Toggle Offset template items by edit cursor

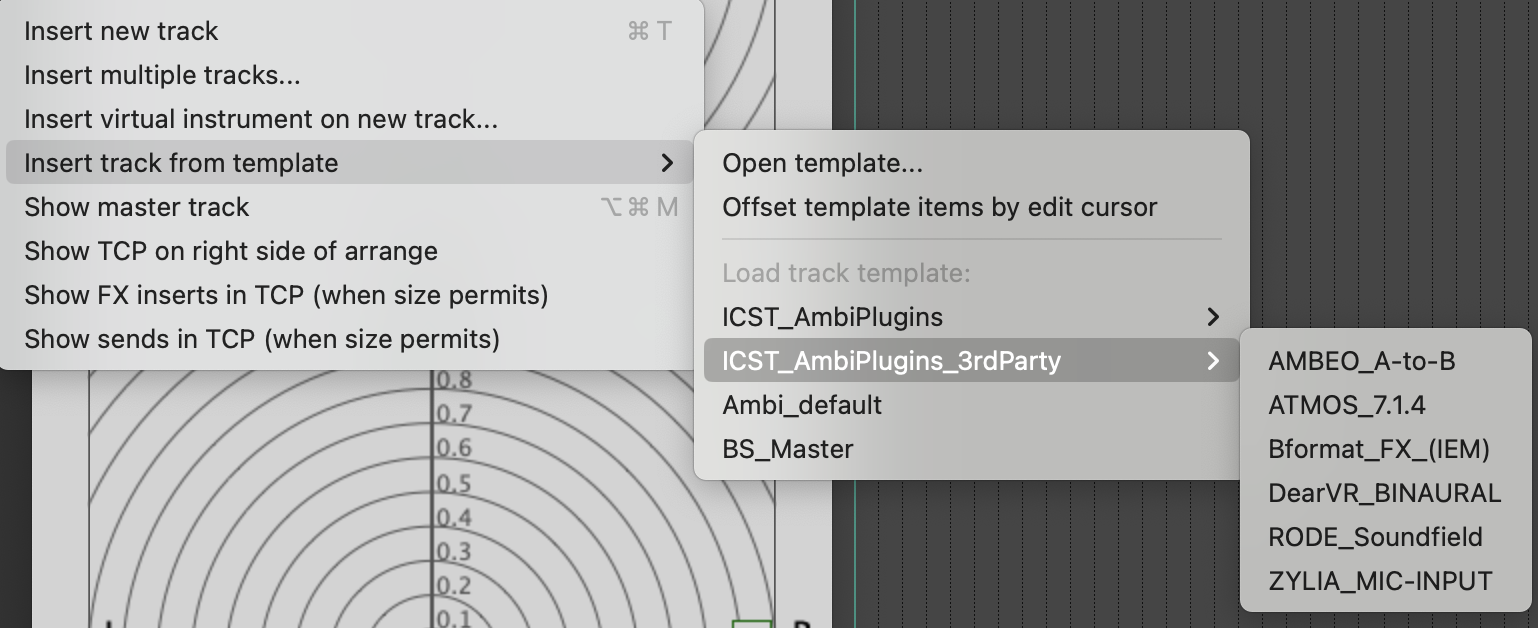click(939, 207)
